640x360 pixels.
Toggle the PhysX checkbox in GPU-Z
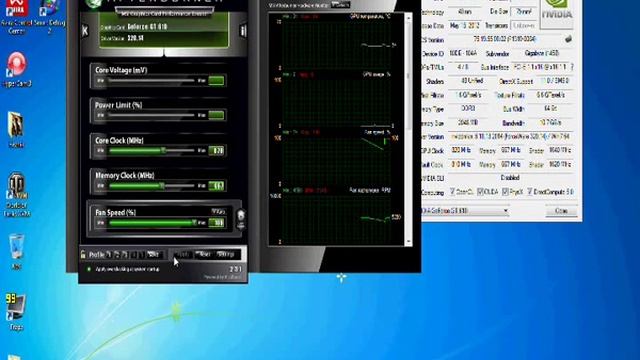pyautogui.click(x=505, y=191)
